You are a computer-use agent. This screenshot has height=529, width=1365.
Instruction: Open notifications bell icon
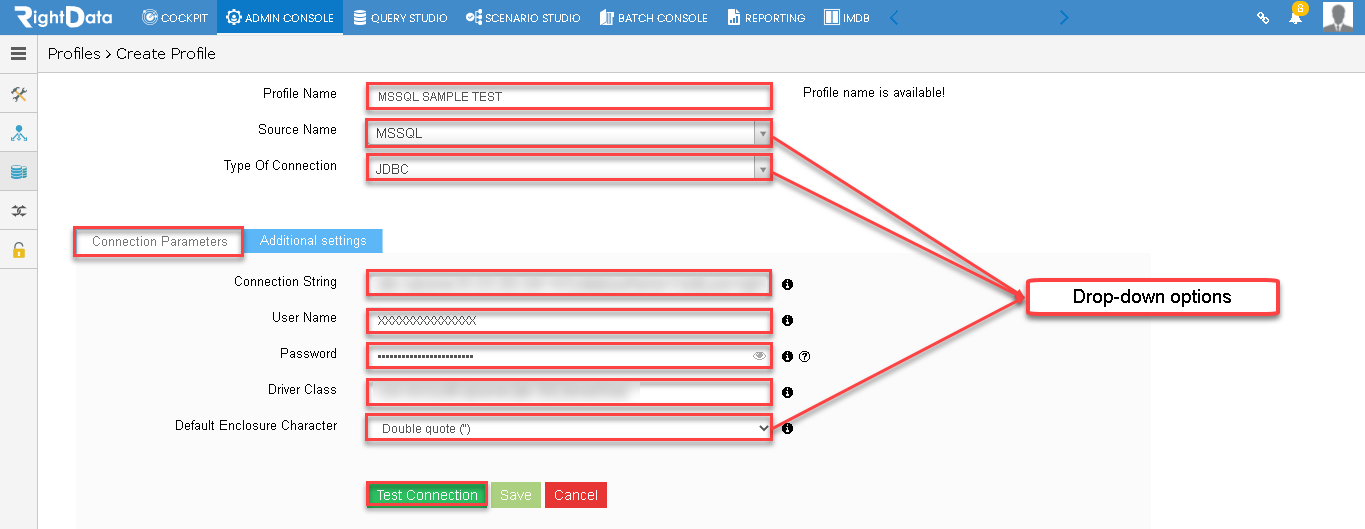coord(1296,17)
